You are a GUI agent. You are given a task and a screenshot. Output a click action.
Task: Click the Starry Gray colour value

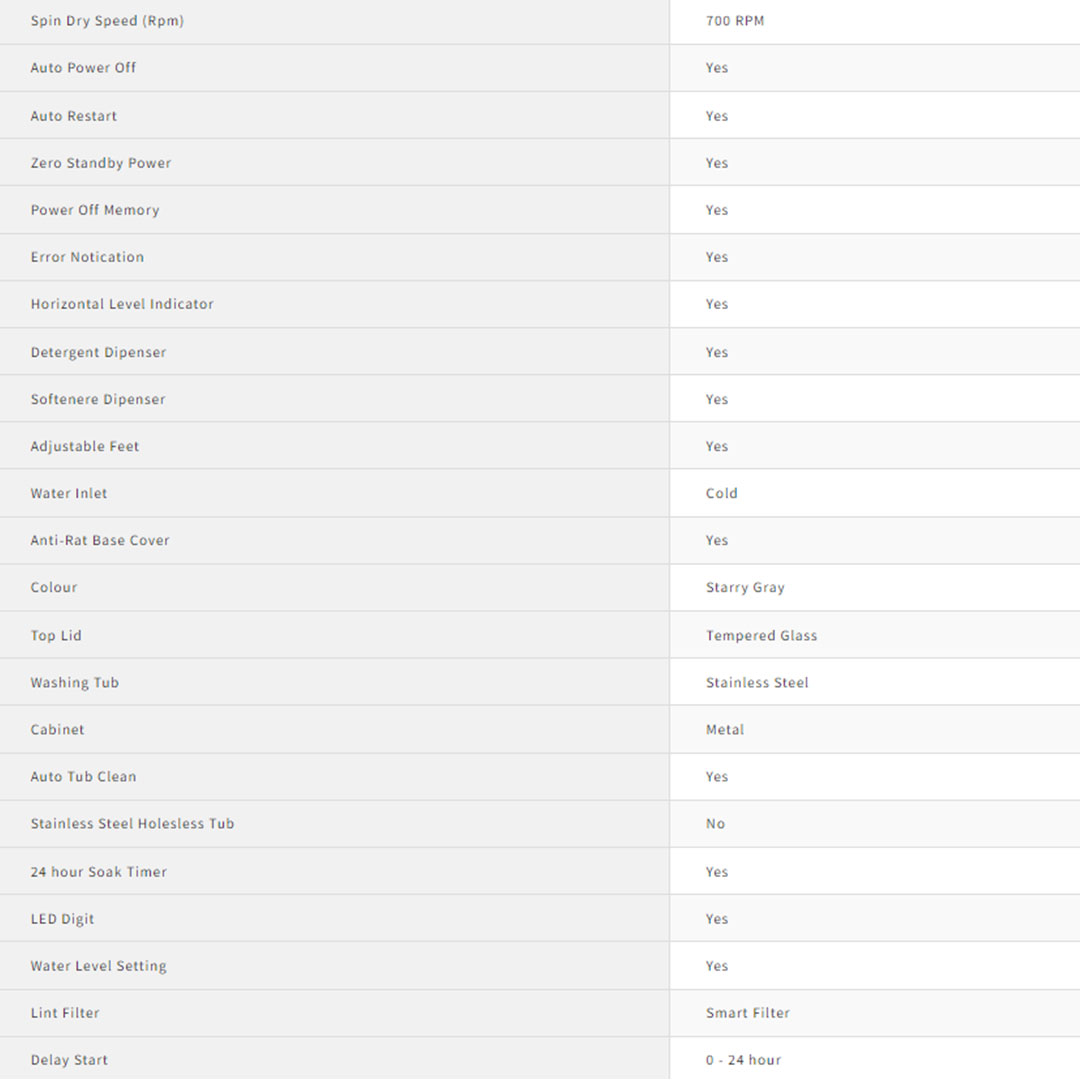pos(745,587)
